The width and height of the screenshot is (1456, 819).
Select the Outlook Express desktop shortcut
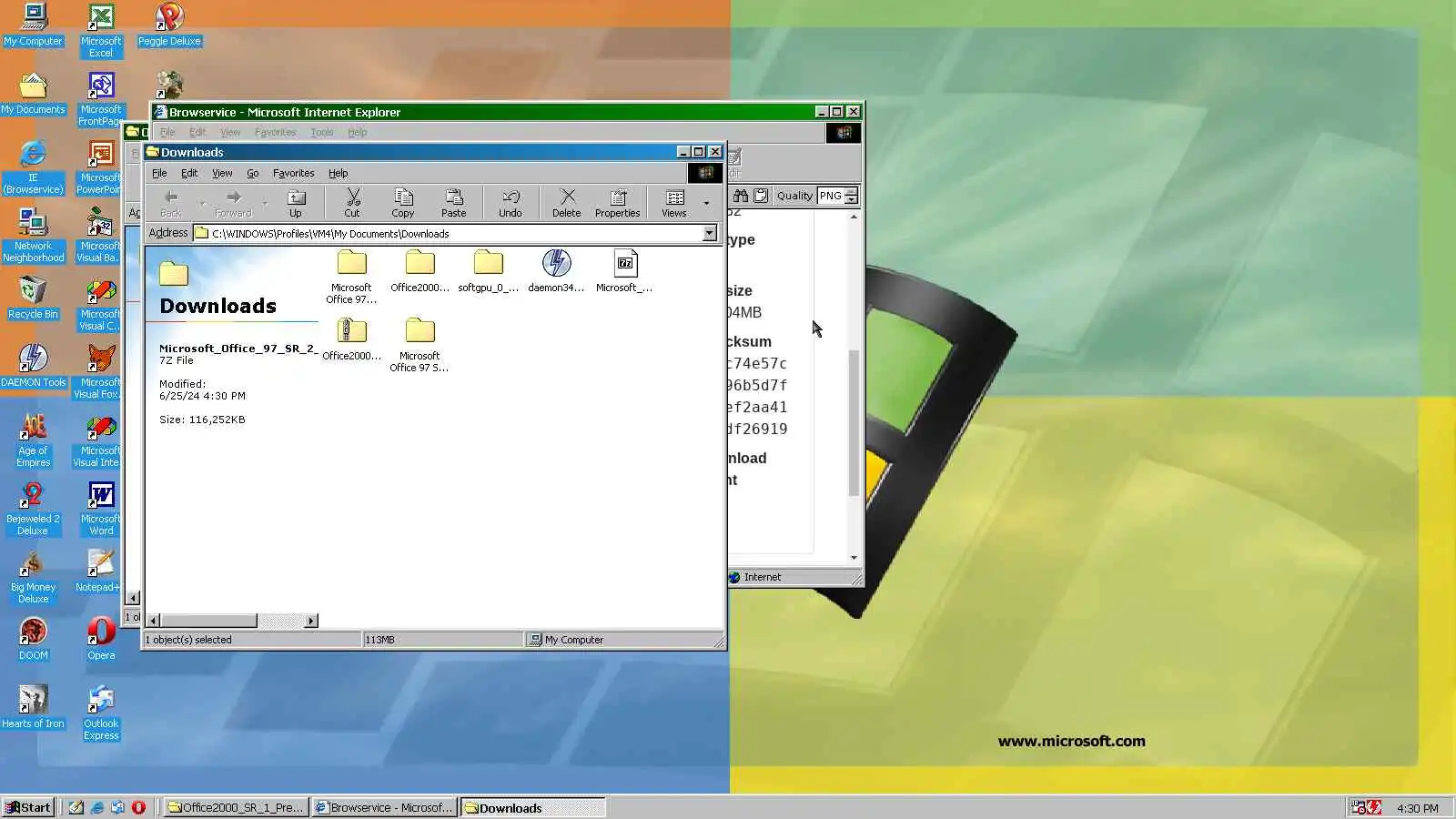(x=101, y=713)
